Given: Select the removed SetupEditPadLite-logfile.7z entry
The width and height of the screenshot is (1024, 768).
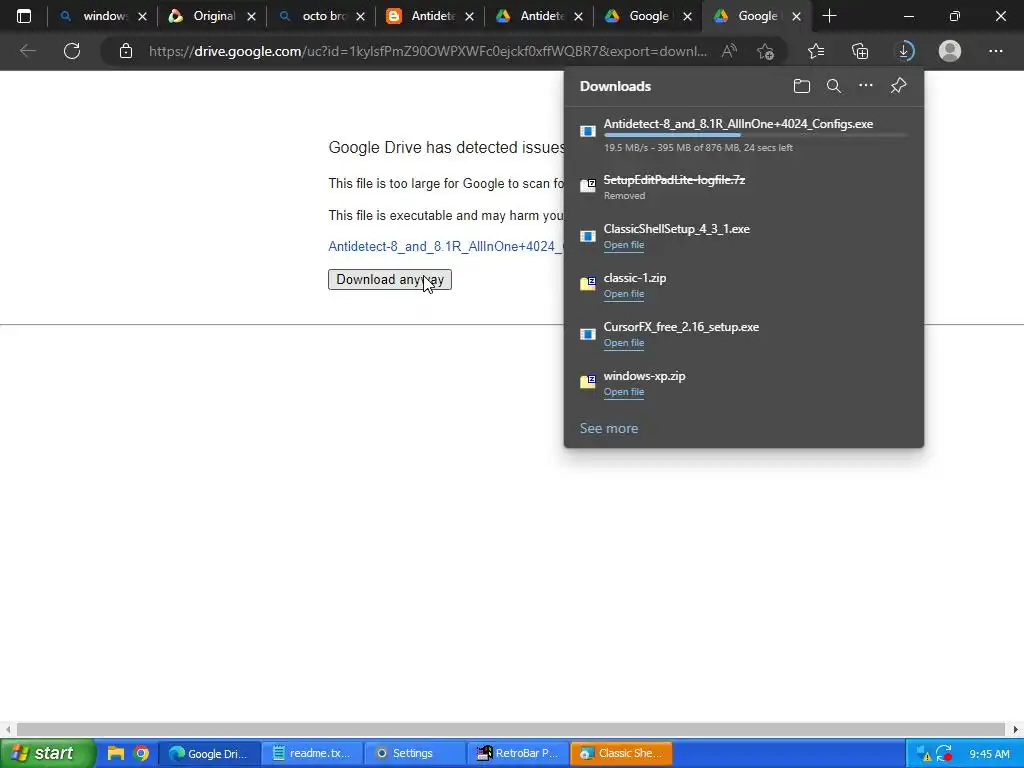Looking at the screenshot, I should click(x=743, y=187).
